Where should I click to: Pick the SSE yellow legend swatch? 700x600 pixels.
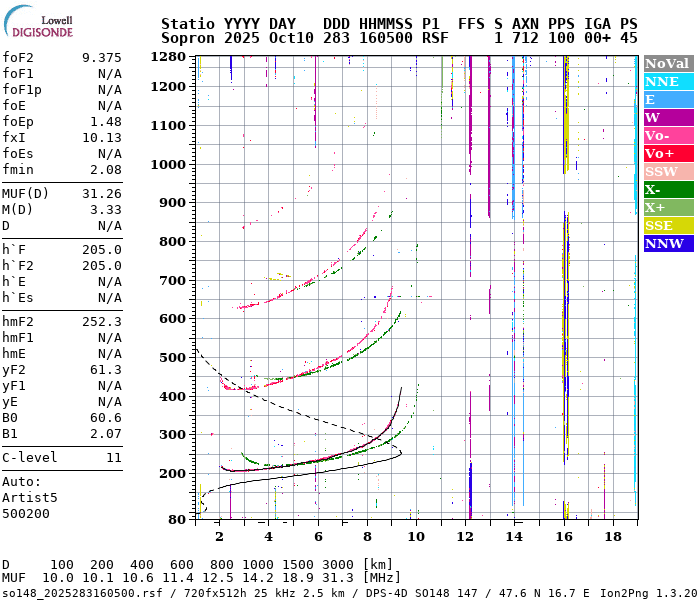click(x=668, y=225)
